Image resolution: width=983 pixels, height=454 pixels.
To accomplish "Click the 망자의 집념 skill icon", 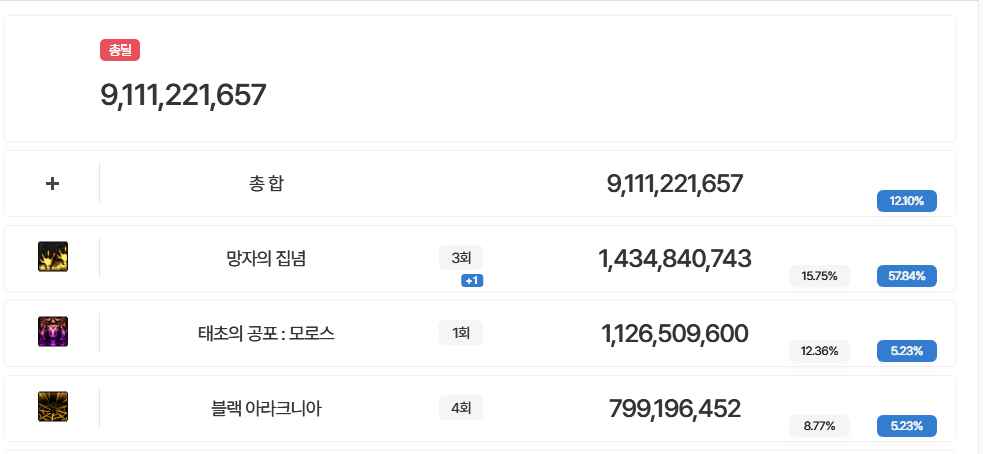I will 53,256.
